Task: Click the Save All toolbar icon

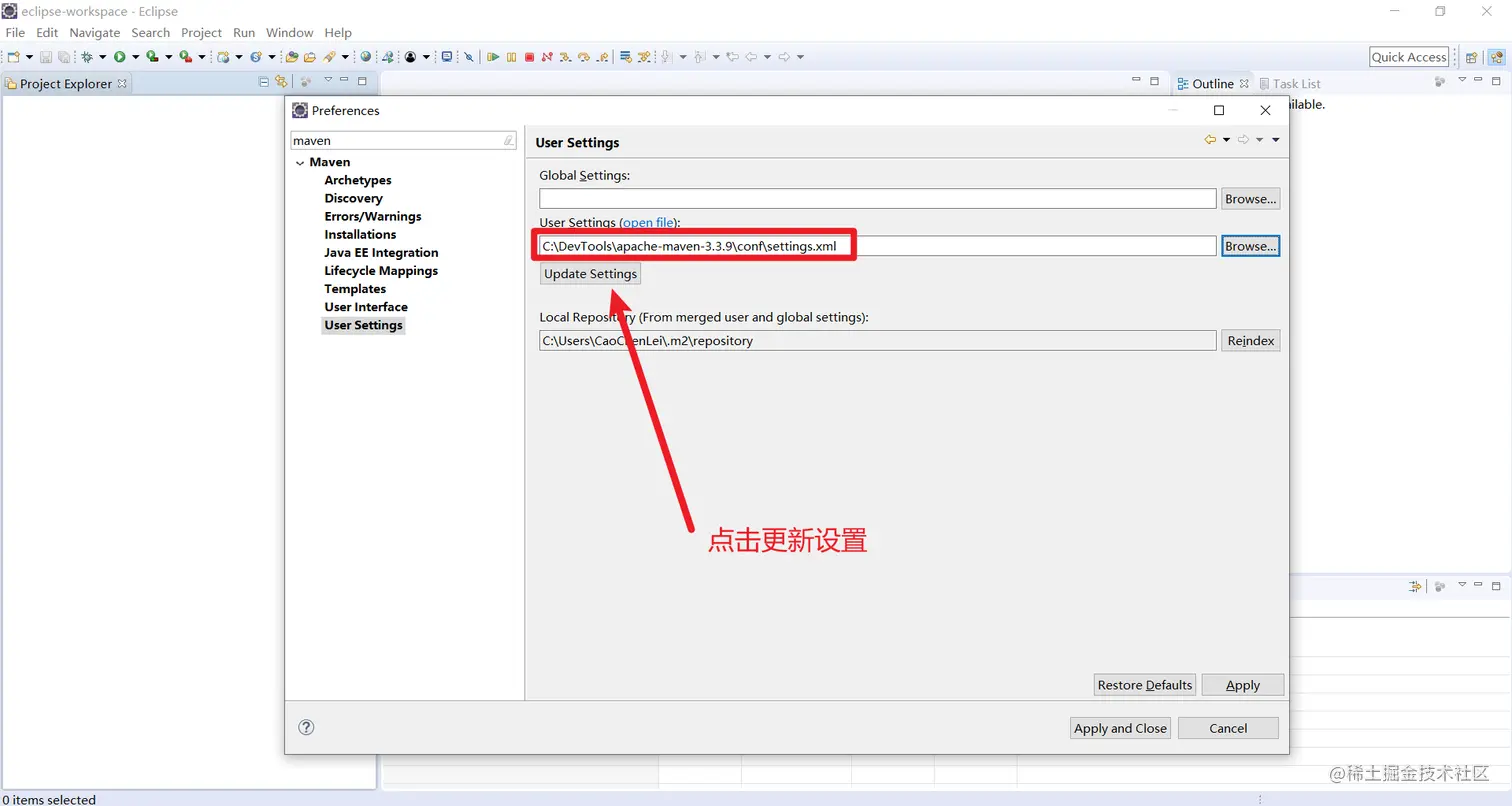Action: click(x=64, y=57)
